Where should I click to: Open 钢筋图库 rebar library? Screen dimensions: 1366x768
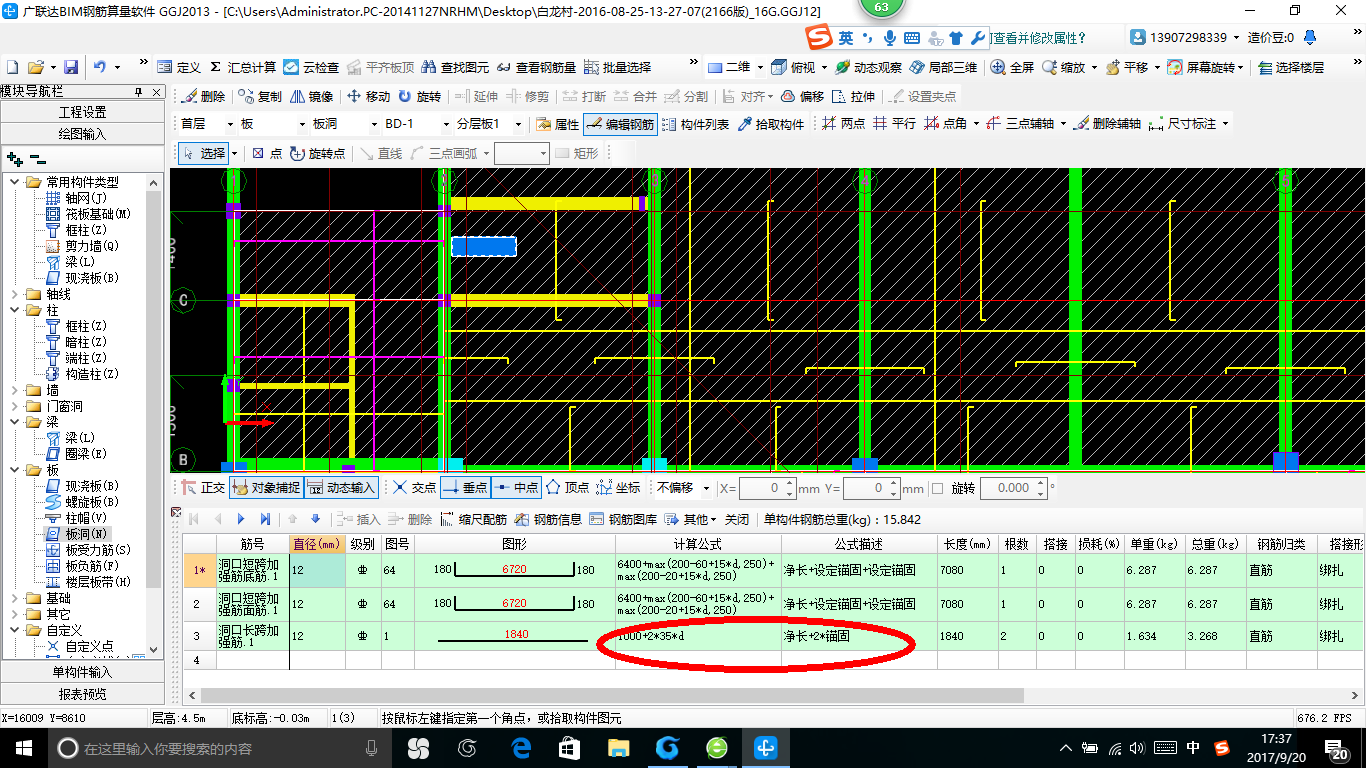(x=625, y=519)
